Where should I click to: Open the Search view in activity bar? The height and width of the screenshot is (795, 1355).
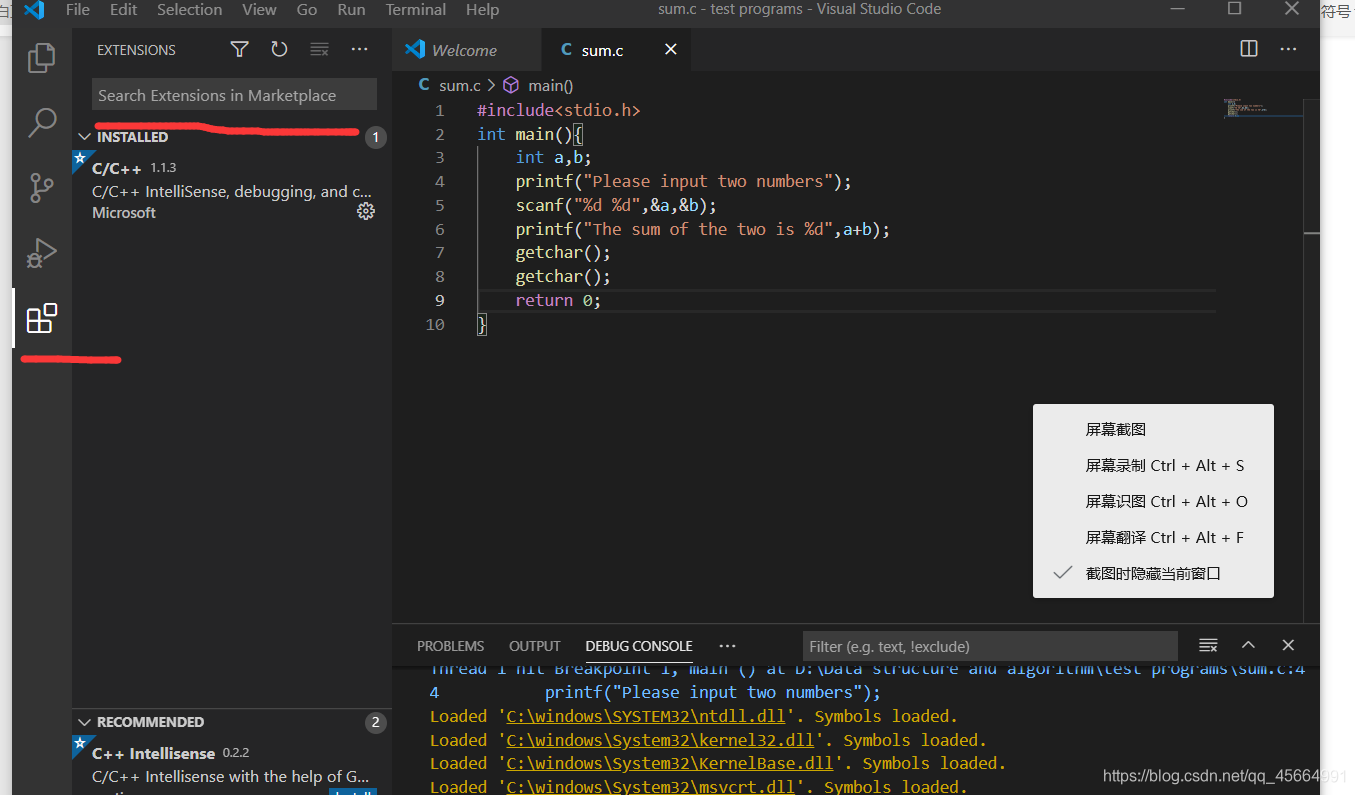[41, 123]
